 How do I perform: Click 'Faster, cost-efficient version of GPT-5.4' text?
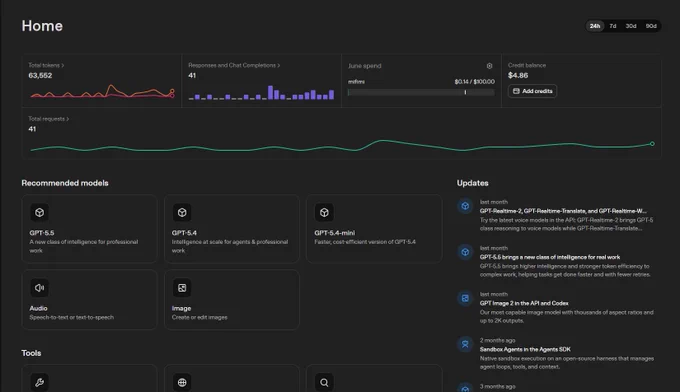(365, 242)
